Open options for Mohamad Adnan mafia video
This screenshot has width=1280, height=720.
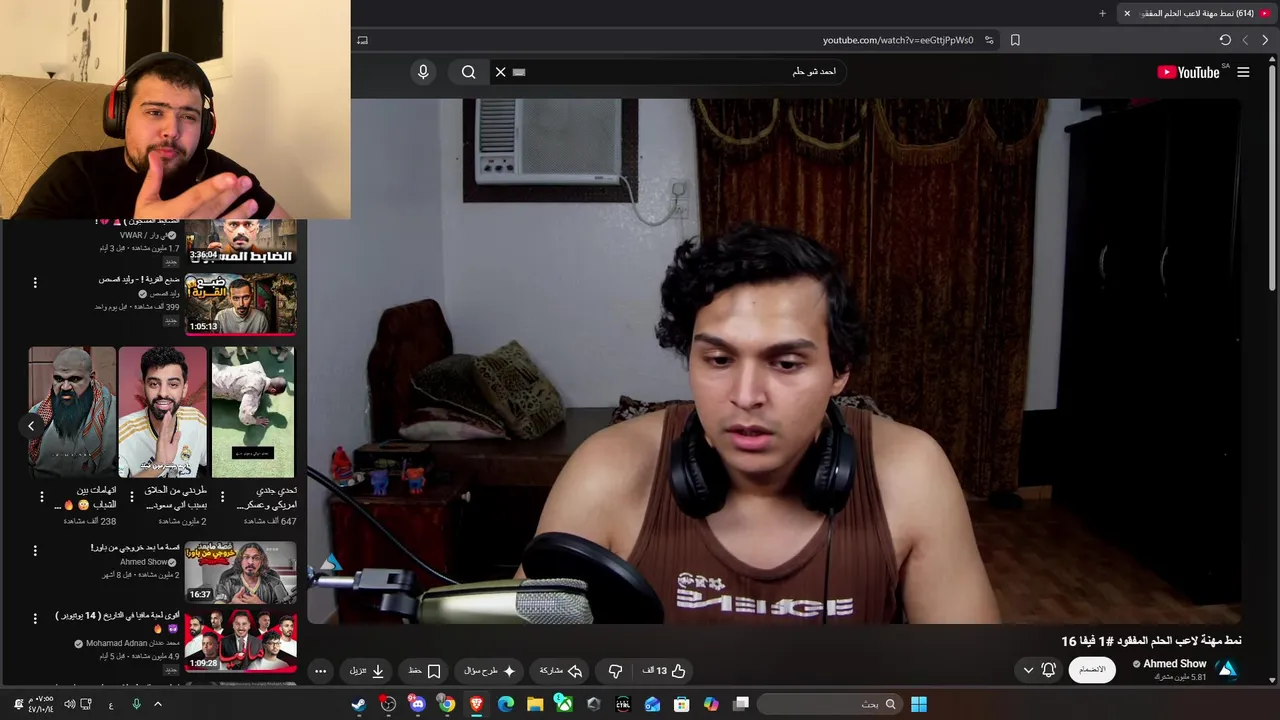(x=35, y=619)
